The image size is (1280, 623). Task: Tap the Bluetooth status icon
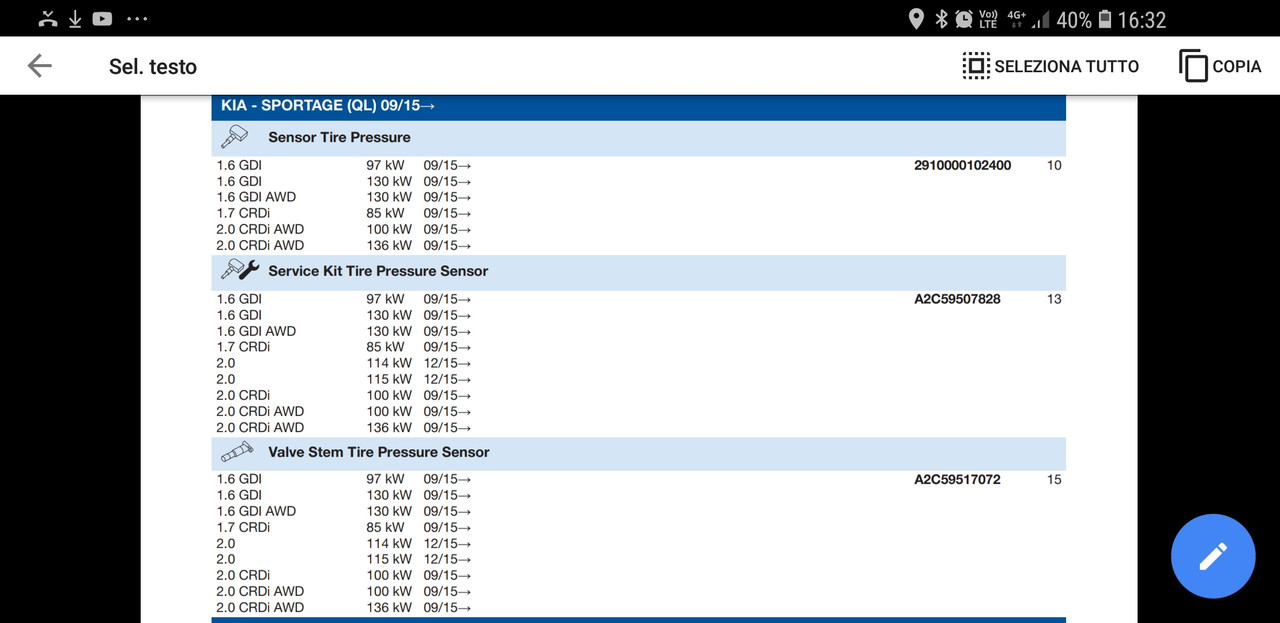pos(940,19)
